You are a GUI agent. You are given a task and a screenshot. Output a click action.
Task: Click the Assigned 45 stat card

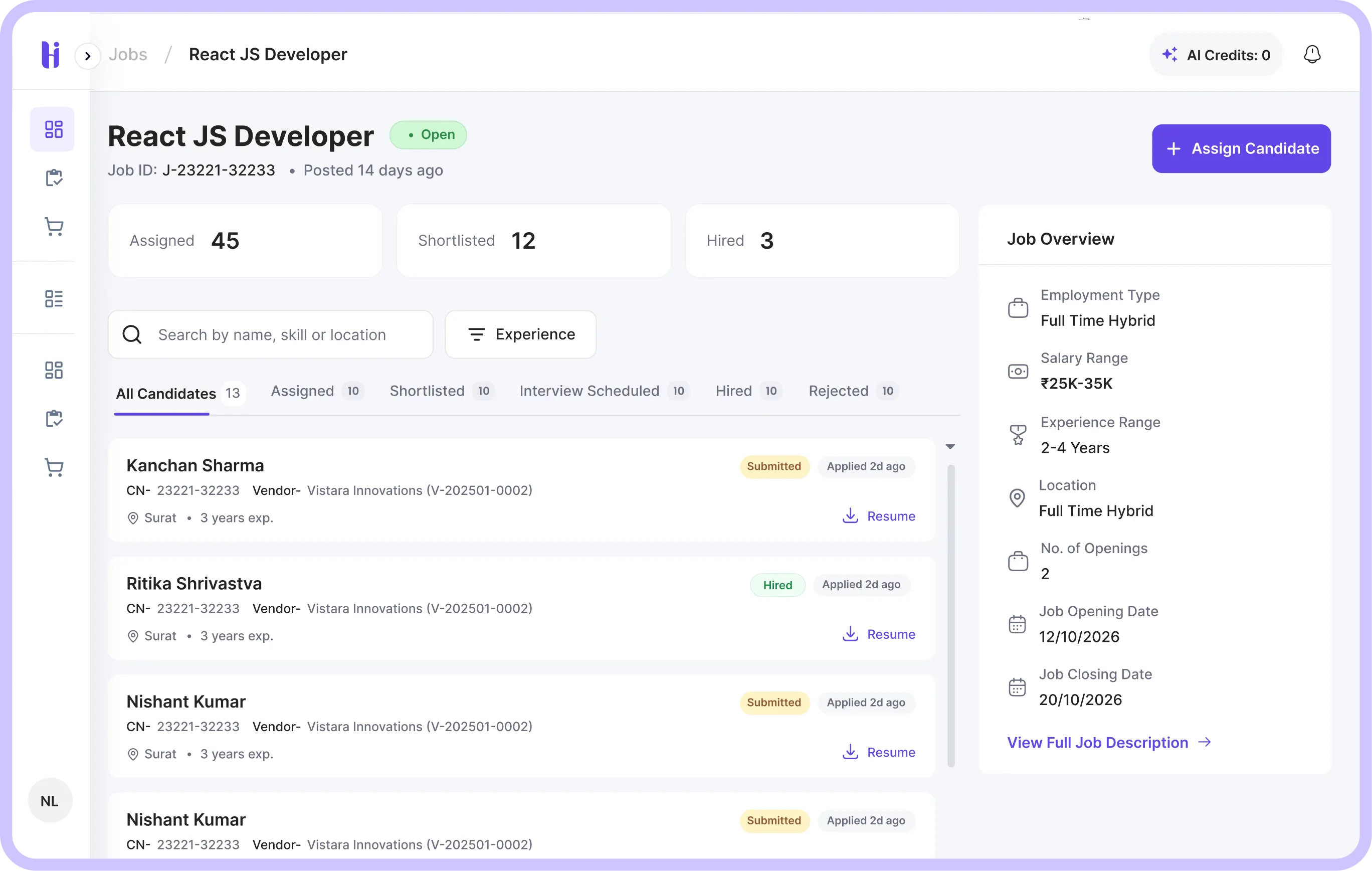pos(245,241)
